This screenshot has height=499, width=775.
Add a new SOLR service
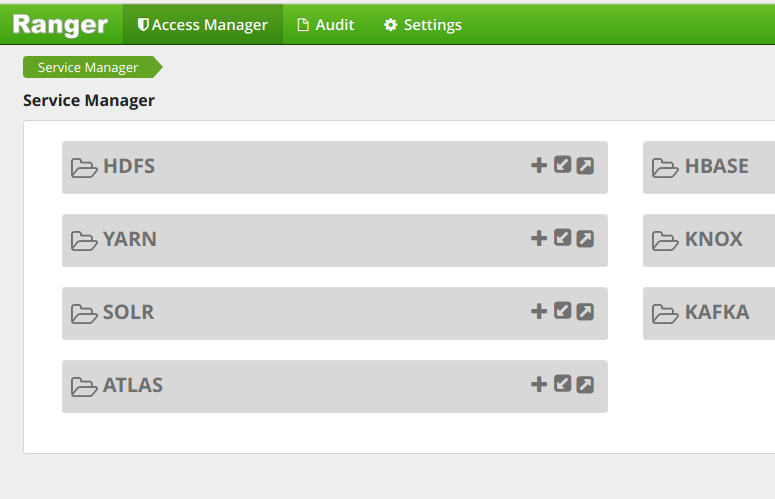[x=539, y=311]
